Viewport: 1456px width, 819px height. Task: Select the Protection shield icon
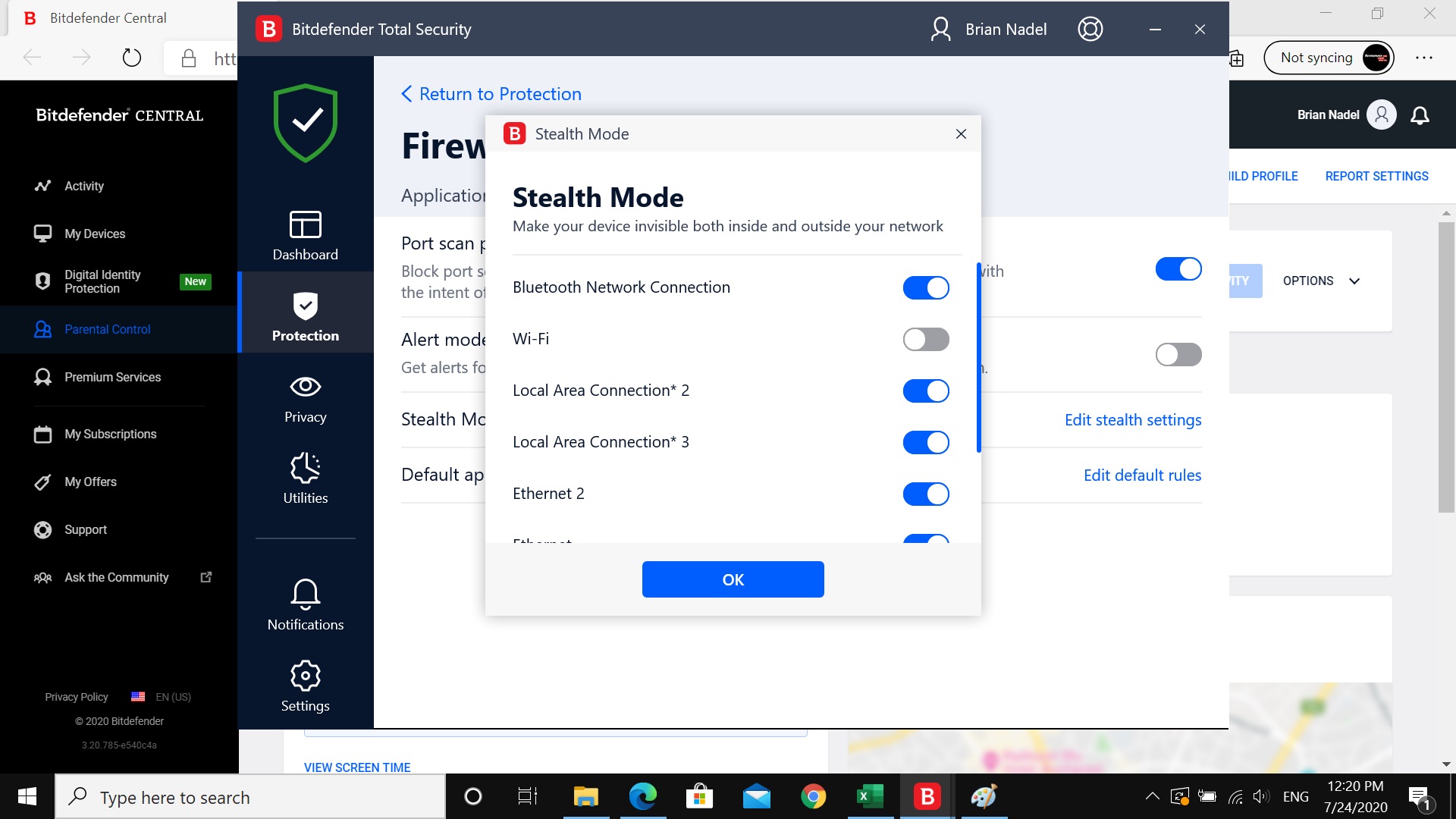305,306
